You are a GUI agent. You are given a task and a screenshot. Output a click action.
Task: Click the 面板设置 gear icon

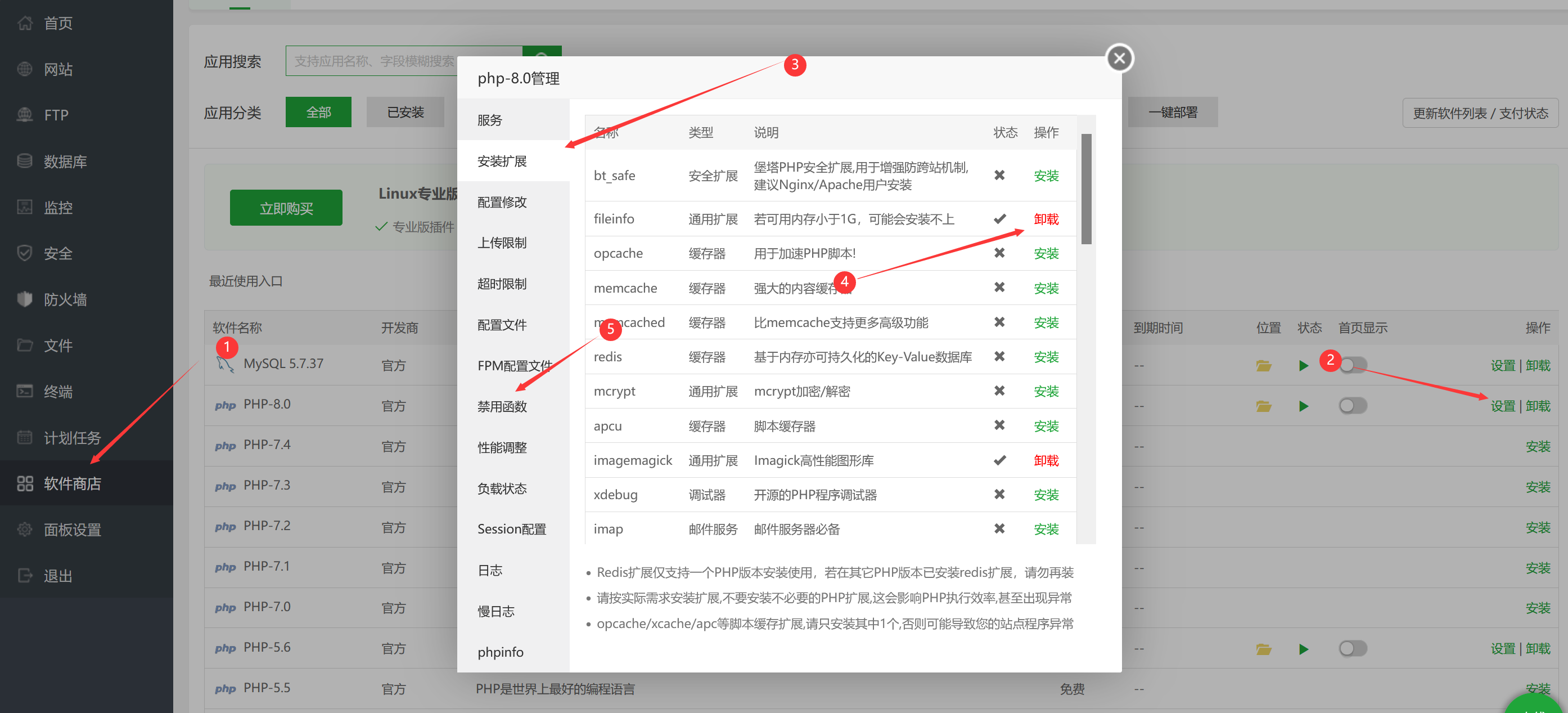tap(25, 529)
